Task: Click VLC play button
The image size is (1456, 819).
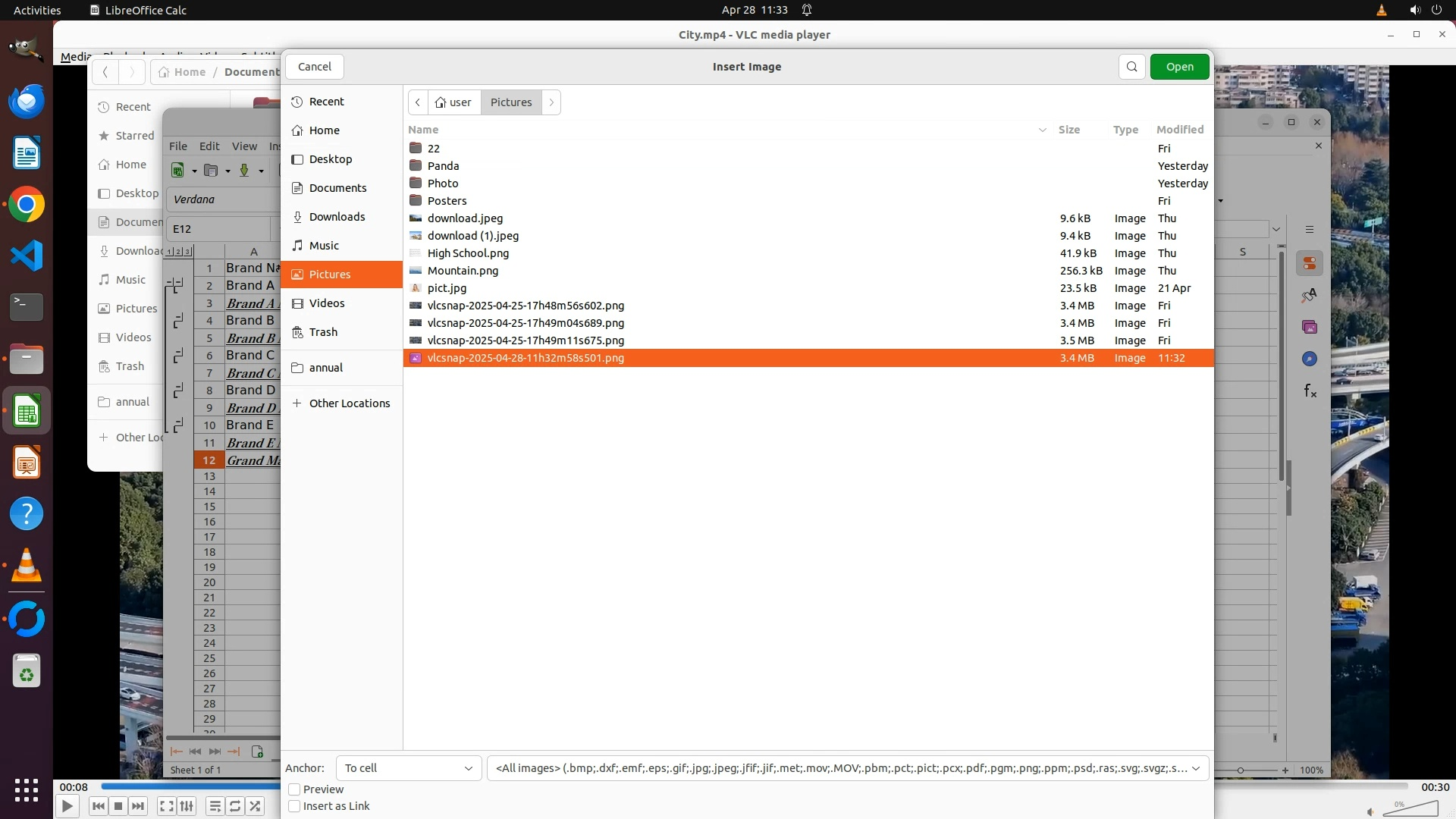Action: point(67,806)
